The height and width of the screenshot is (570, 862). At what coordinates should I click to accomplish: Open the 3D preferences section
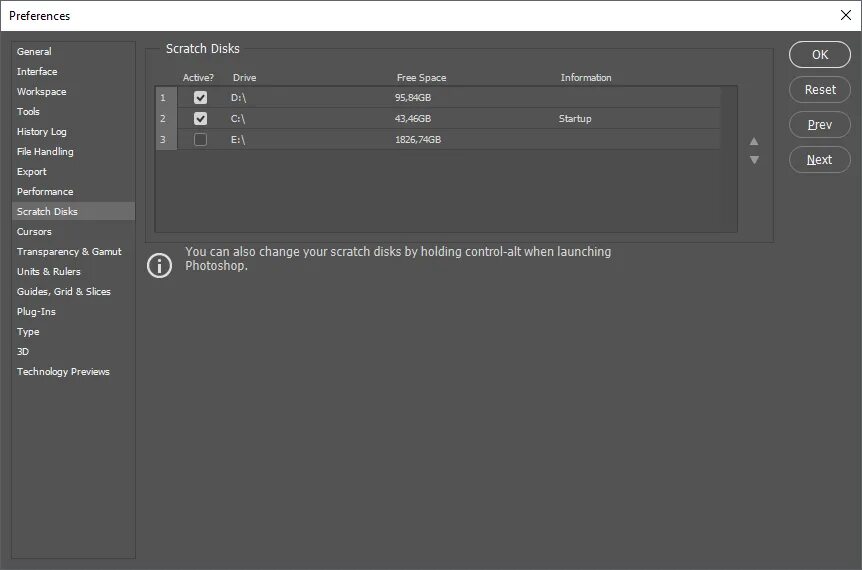[x=23, y=351]
